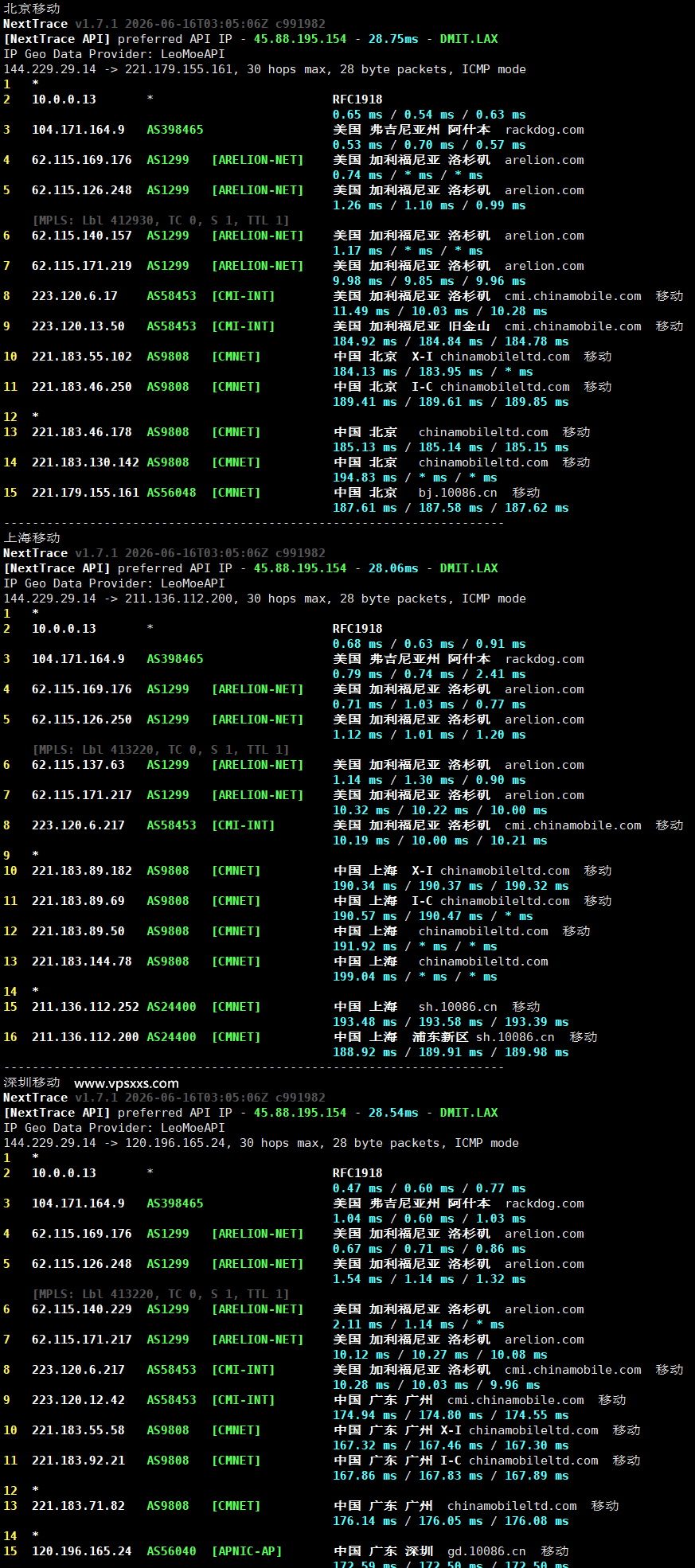Click the 2.41 ms latency value

(x=501, y=674)
